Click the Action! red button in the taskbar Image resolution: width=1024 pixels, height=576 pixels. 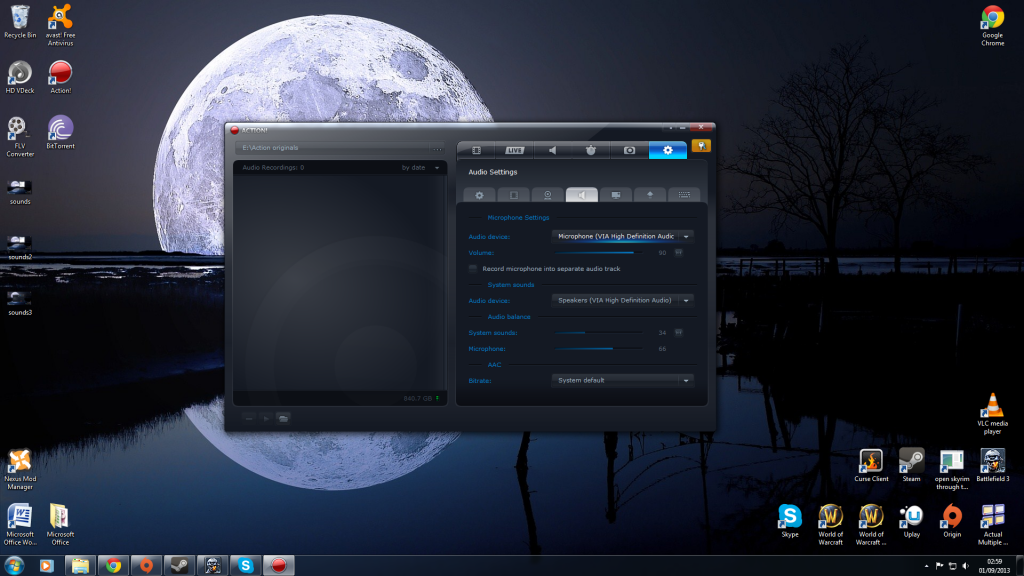click(x=279, y=566)
